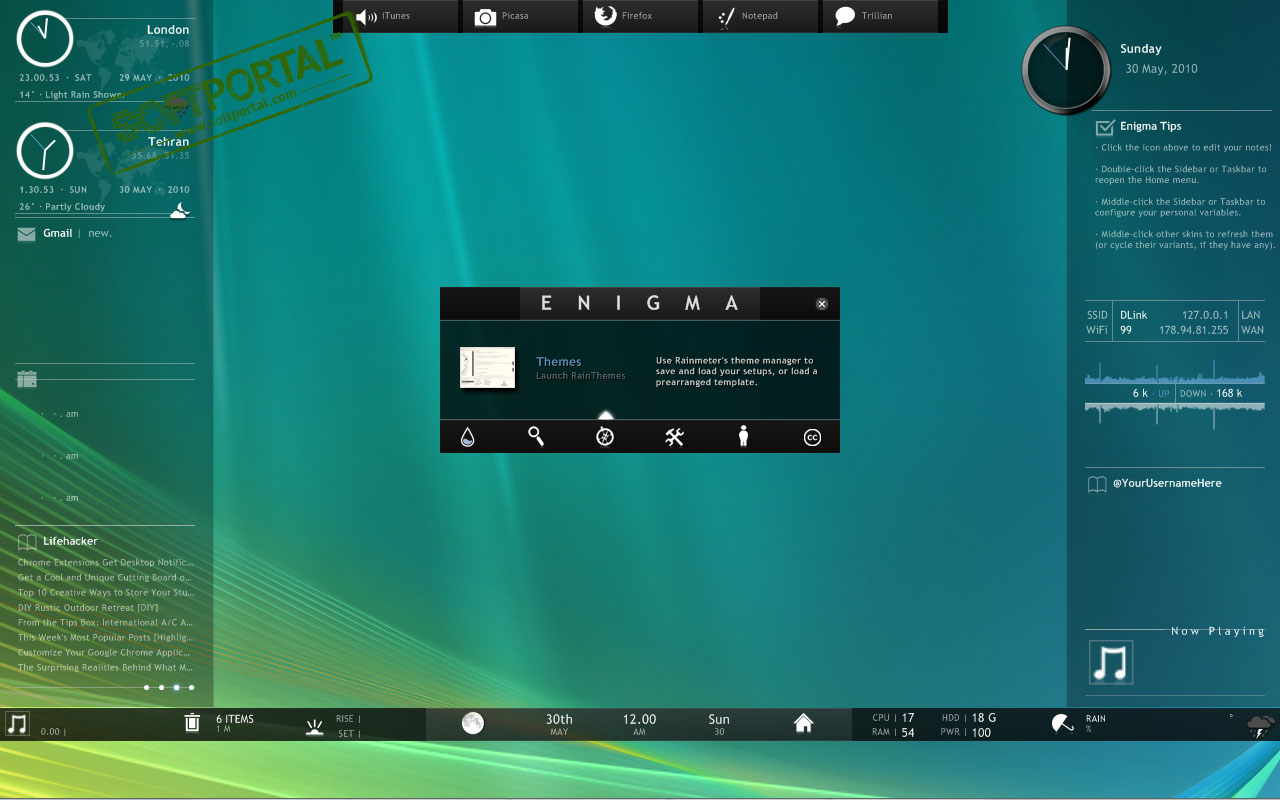Open 'This Week's Most Popular Posts' headline
Screen dimensions: 1280x800
[x=105, y=638]
